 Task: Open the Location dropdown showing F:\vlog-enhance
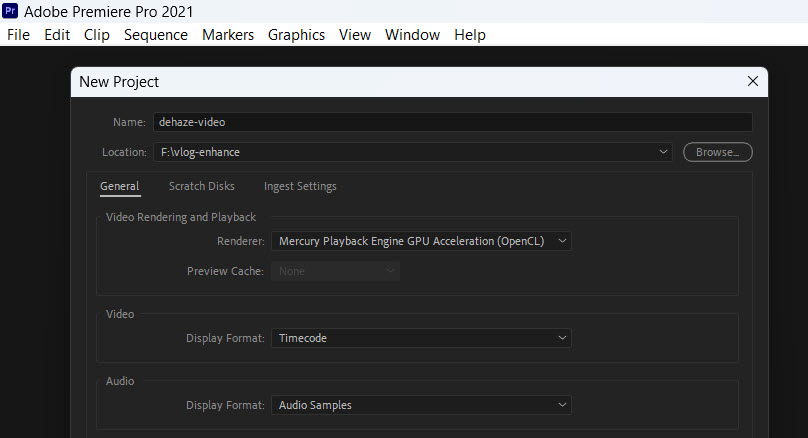413,152
